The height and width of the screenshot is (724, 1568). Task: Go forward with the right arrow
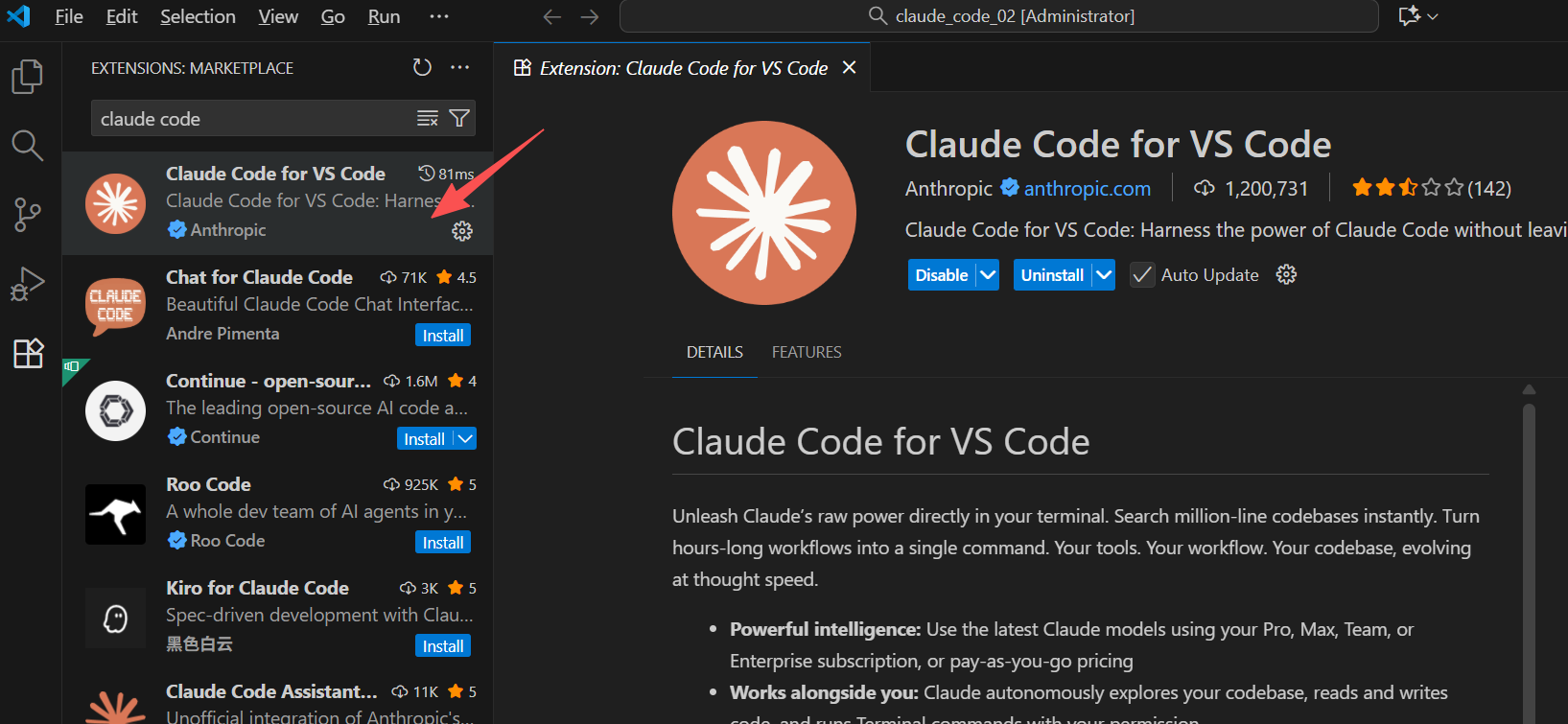click(590, 16)
